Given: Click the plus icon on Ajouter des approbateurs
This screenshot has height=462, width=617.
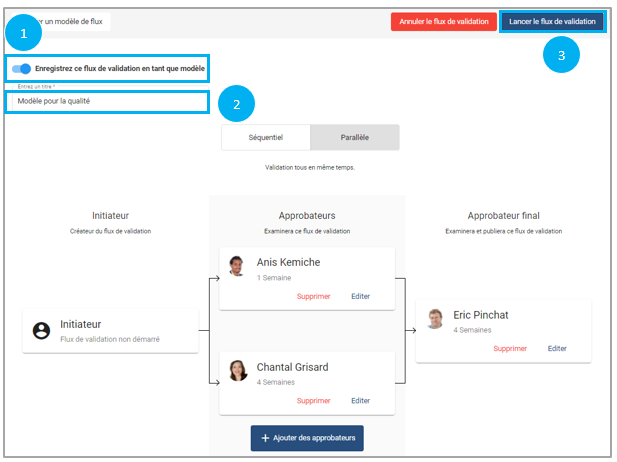Looking at the screenshot, I should [265, 439].
